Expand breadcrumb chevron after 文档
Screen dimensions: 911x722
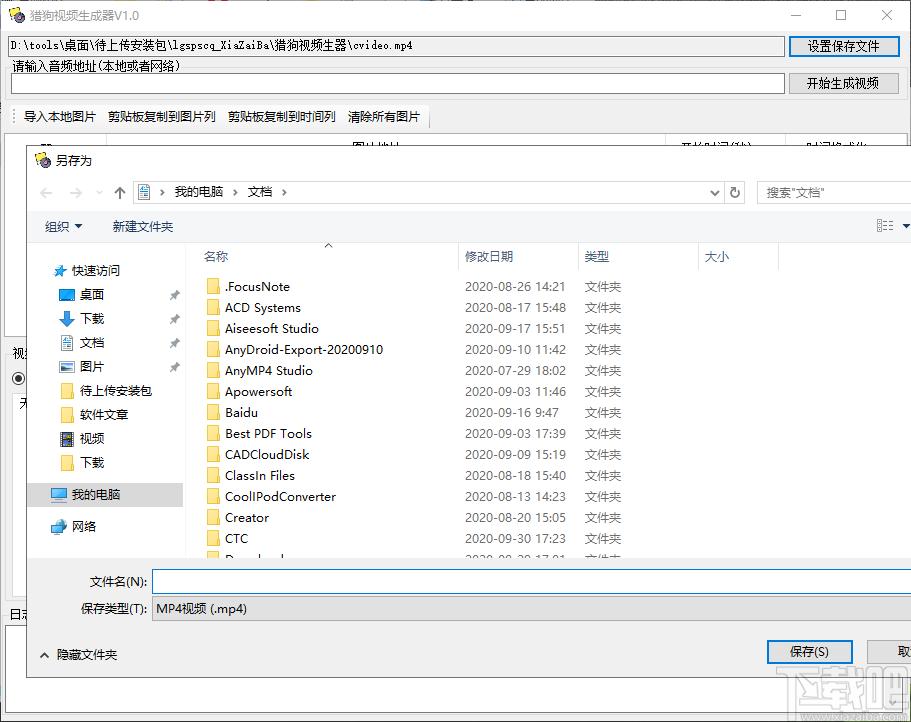tap(284, 192)
